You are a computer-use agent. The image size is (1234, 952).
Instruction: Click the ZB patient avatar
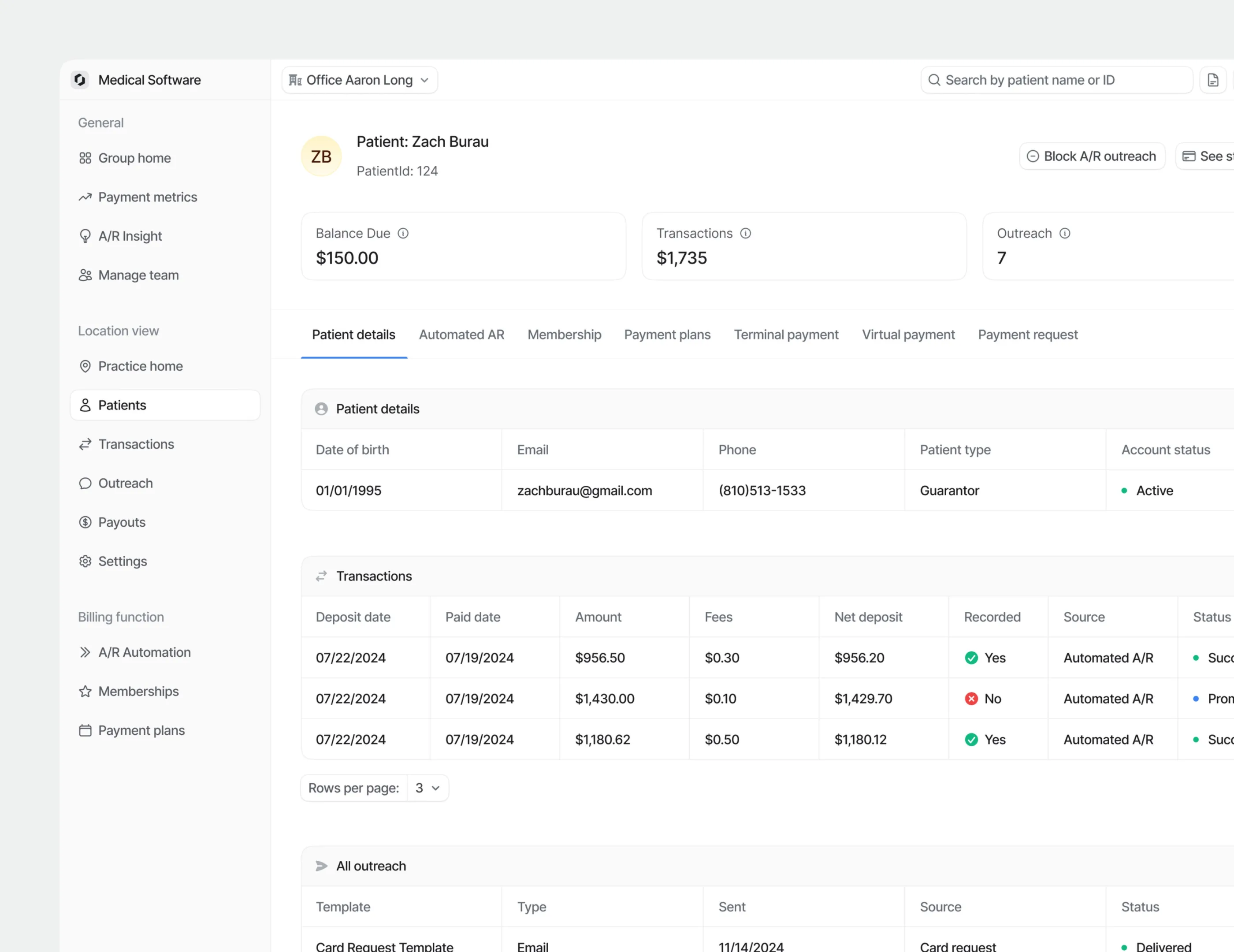tap(321, 156)
